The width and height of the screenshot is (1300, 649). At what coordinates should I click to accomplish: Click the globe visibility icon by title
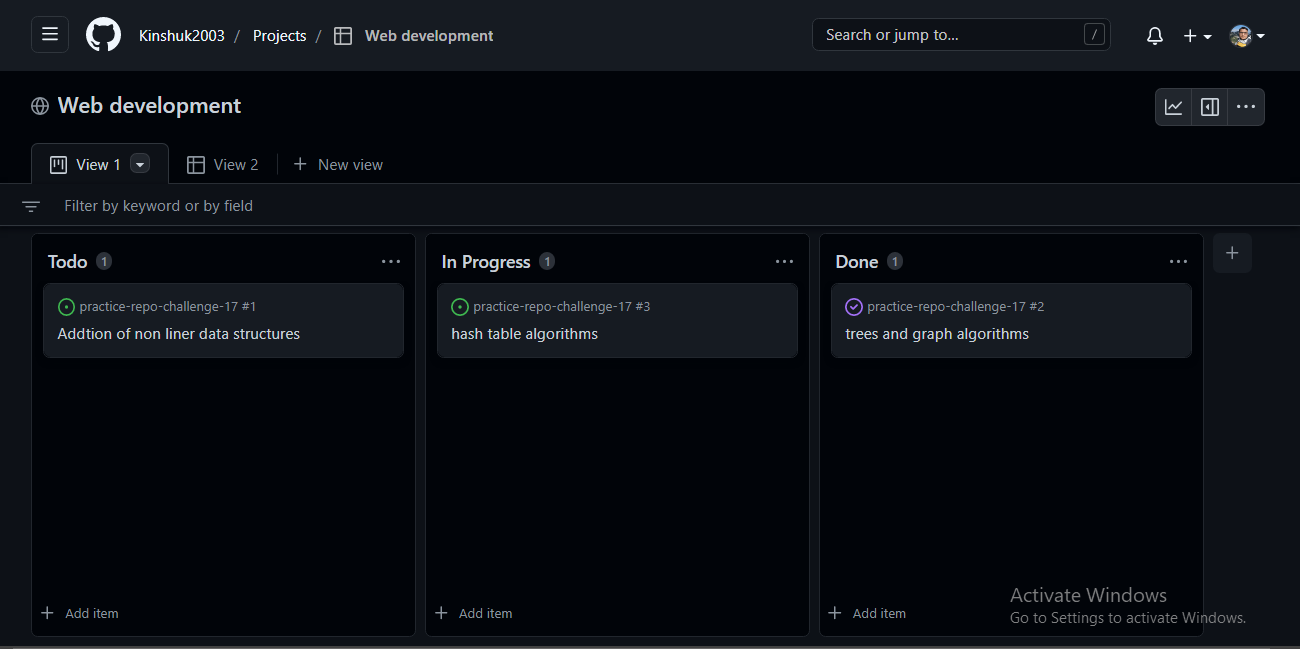[x=40, y=106]
